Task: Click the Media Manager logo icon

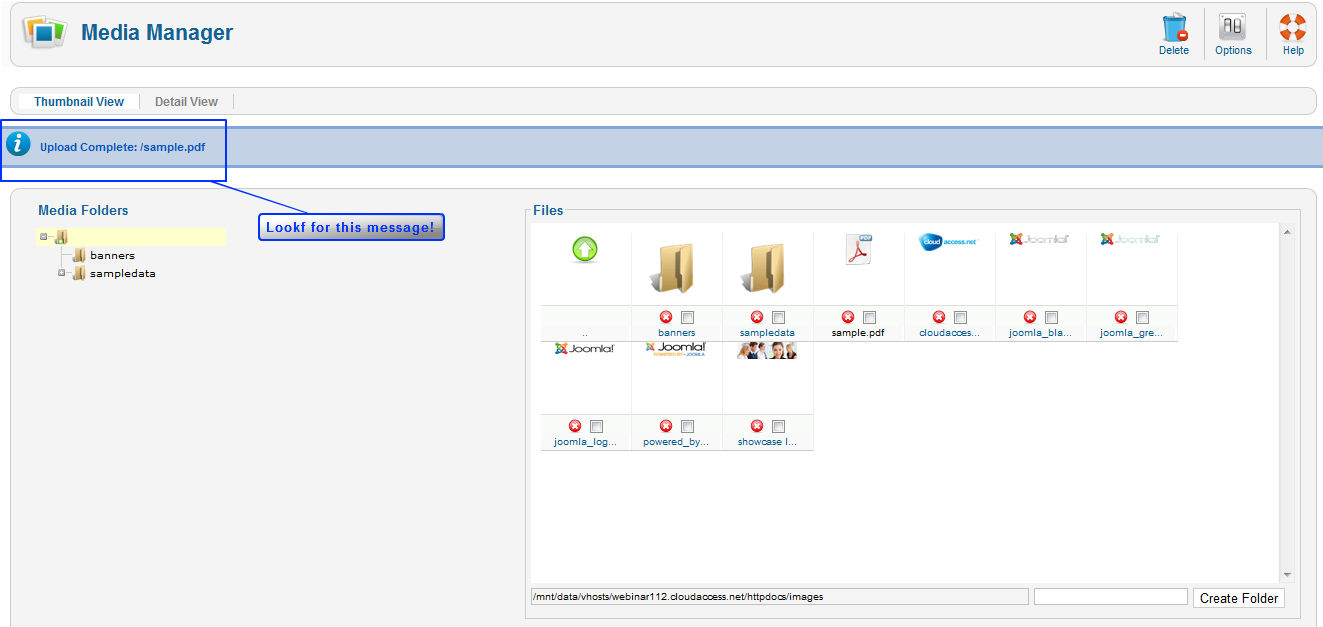Action: pos(43,33)
